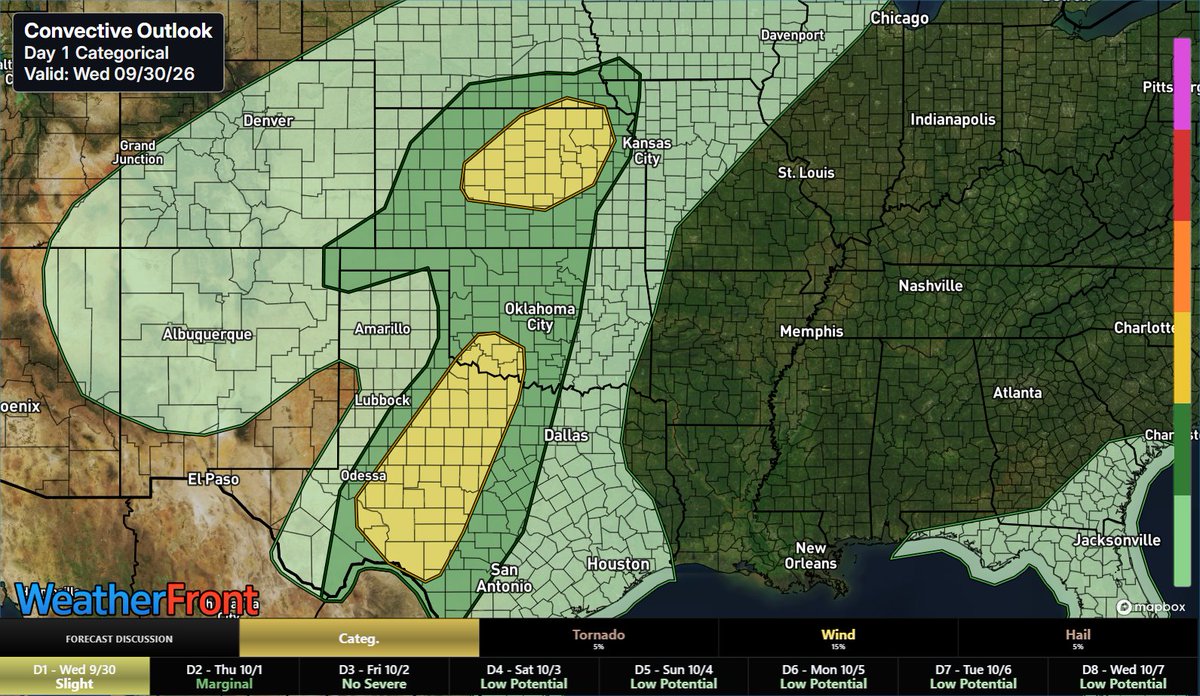Click the Indianapolis city label

click(953, 120)
